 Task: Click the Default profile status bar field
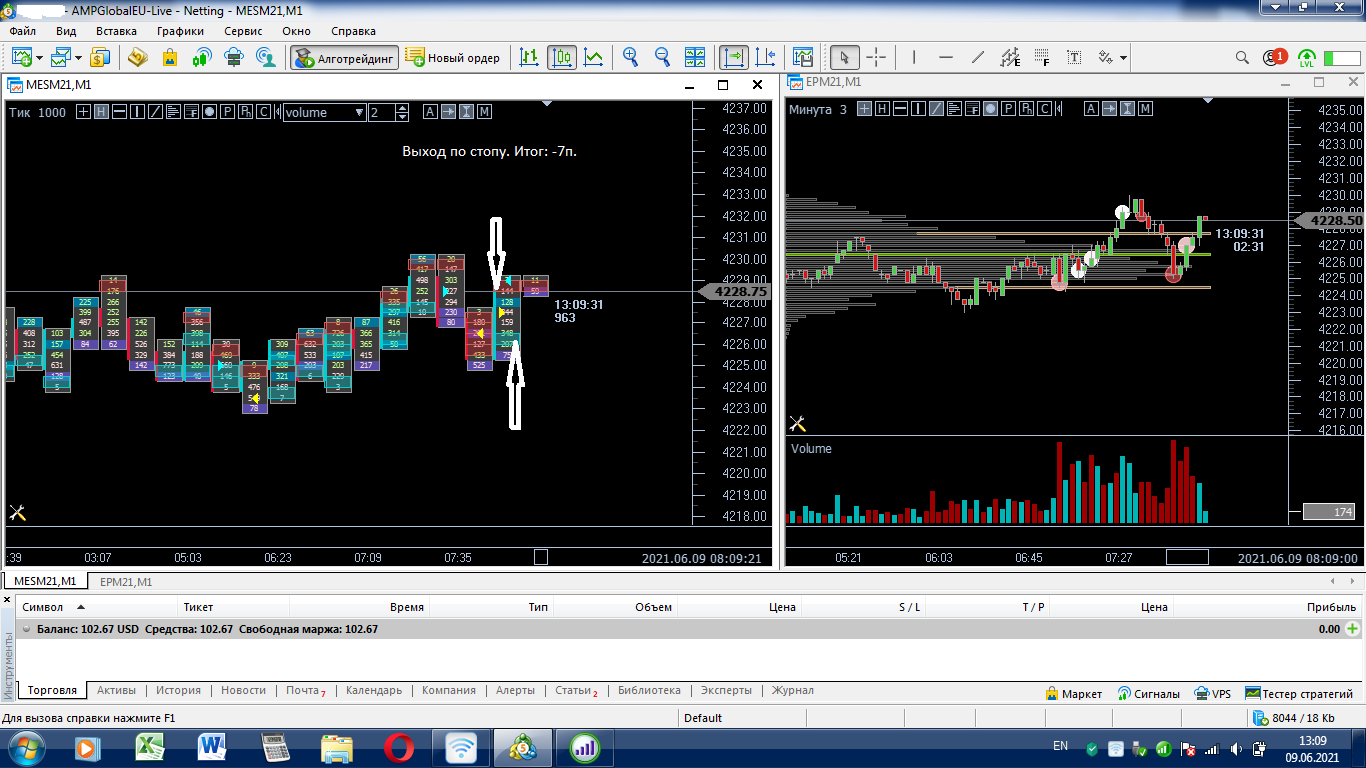pyautogui.click(x=704, y=718)
